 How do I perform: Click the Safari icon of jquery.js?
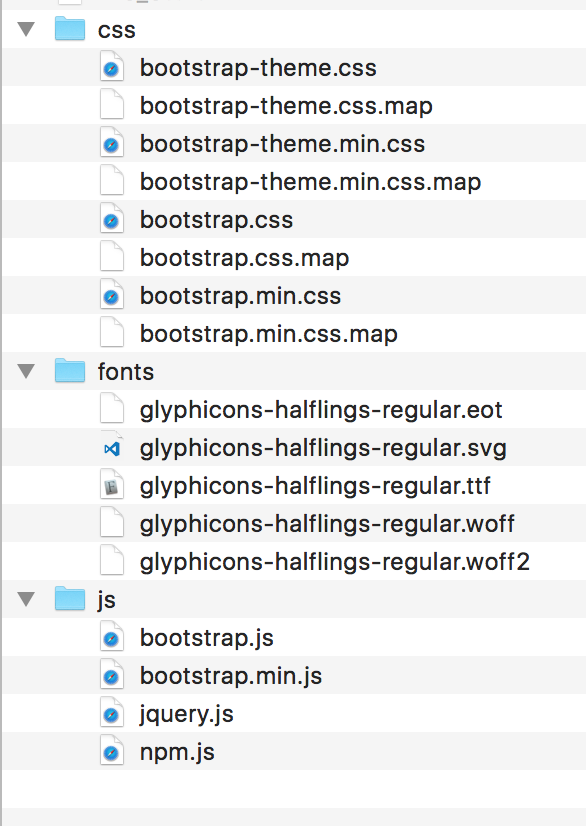tap(112, 713)
